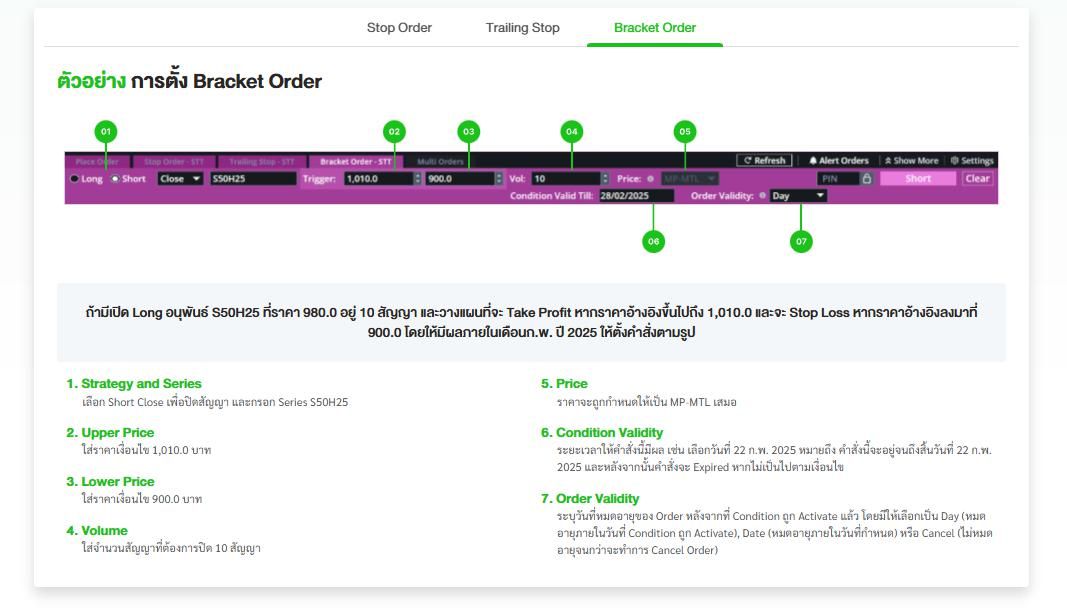Adjust the Vol stepper arrows
Screen dimensions: 1067x611
(x=605, y=179)
